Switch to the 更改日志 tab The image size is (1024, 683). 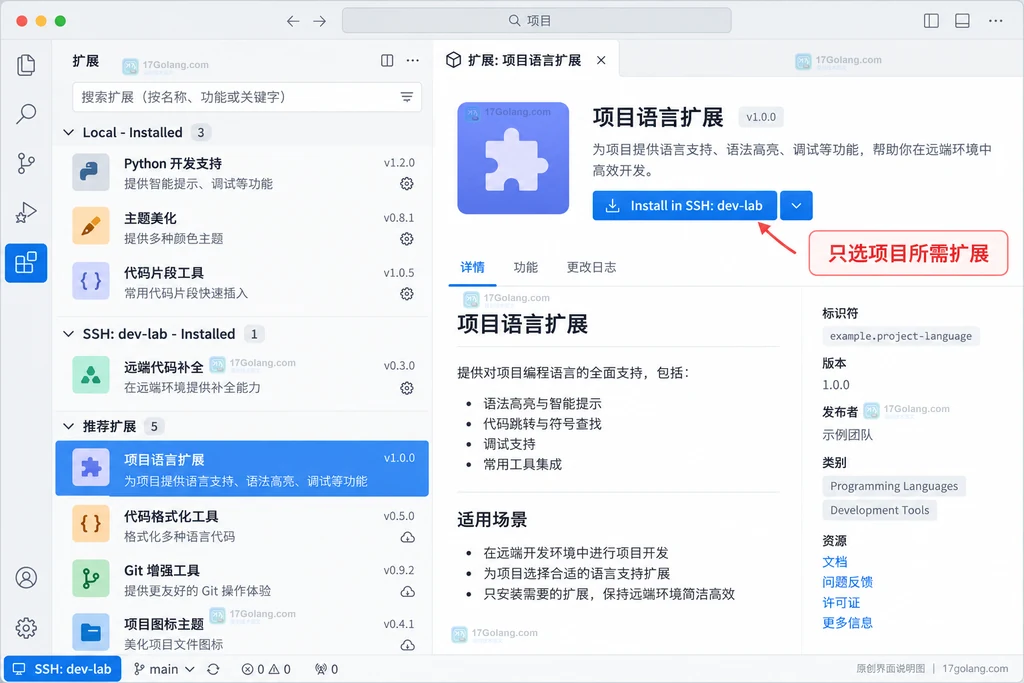click(x=591, y=267)
